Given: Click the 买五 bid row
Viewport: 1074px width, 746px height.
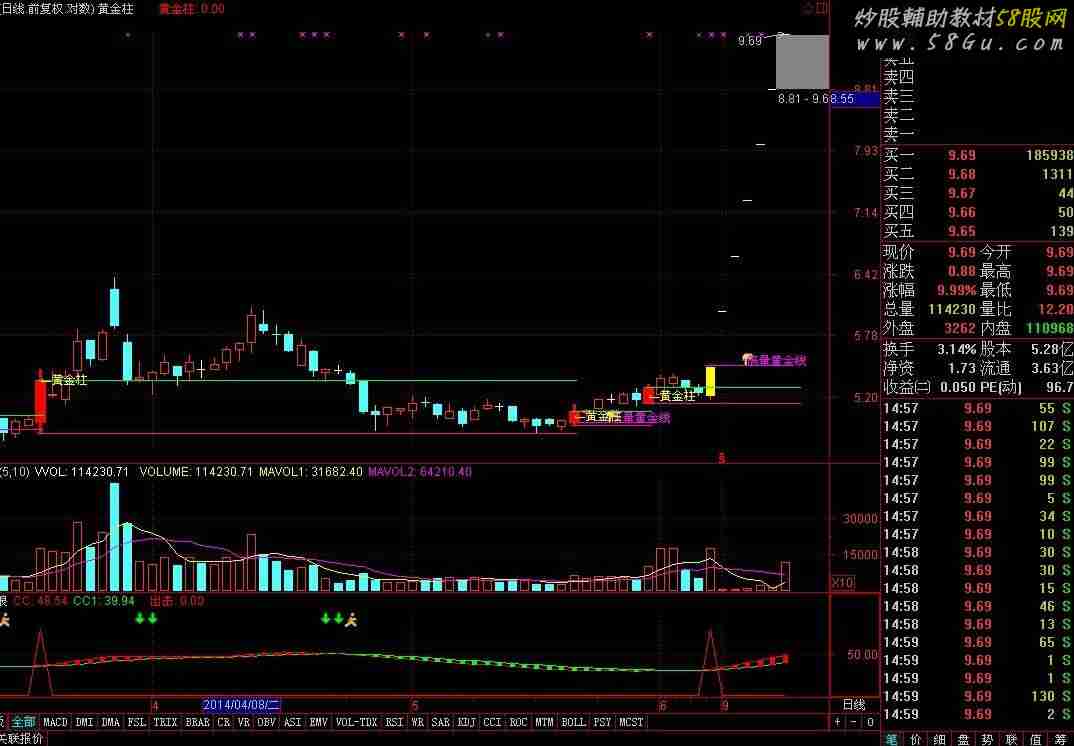Looking at the screenshot, I should coord(978,232).
